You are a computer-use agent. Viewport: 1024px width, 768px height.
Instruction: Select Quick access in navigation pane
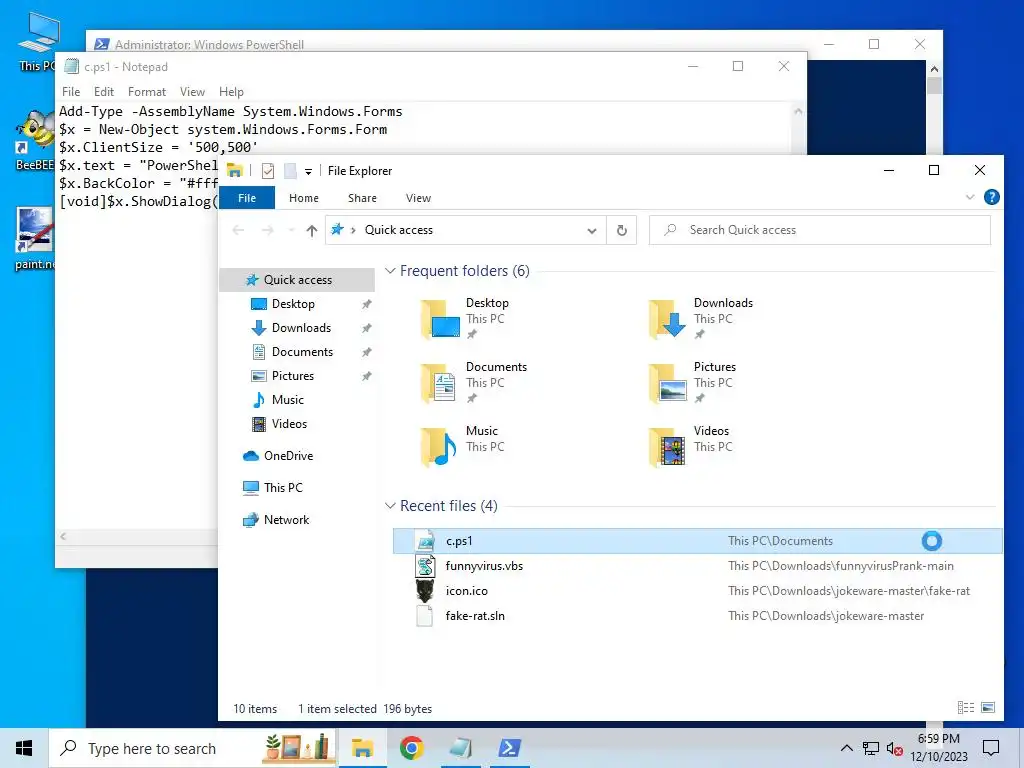click(x=297, y=280)
